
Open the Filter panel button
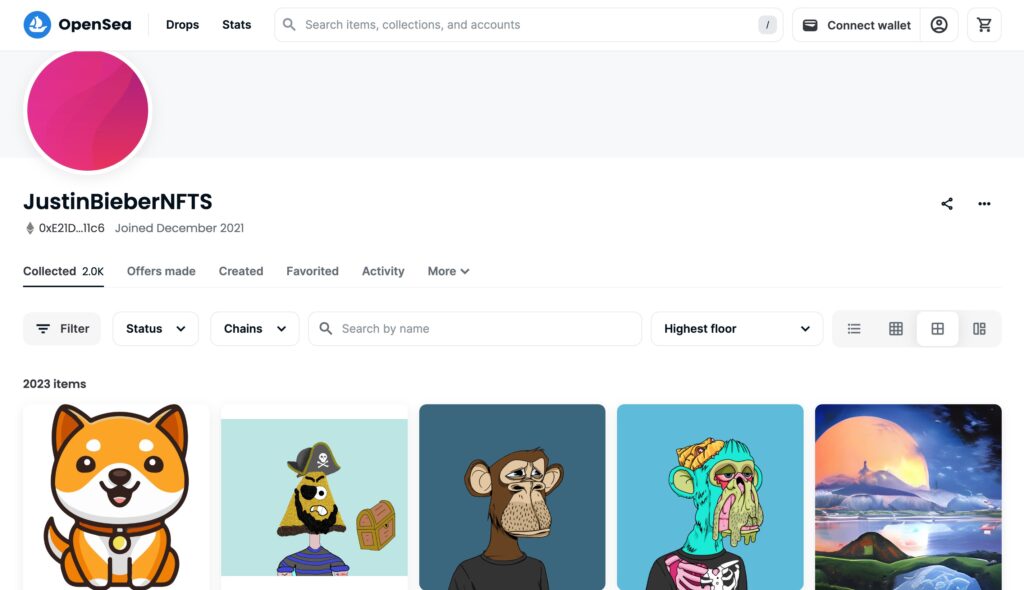(x=62, y=329)
